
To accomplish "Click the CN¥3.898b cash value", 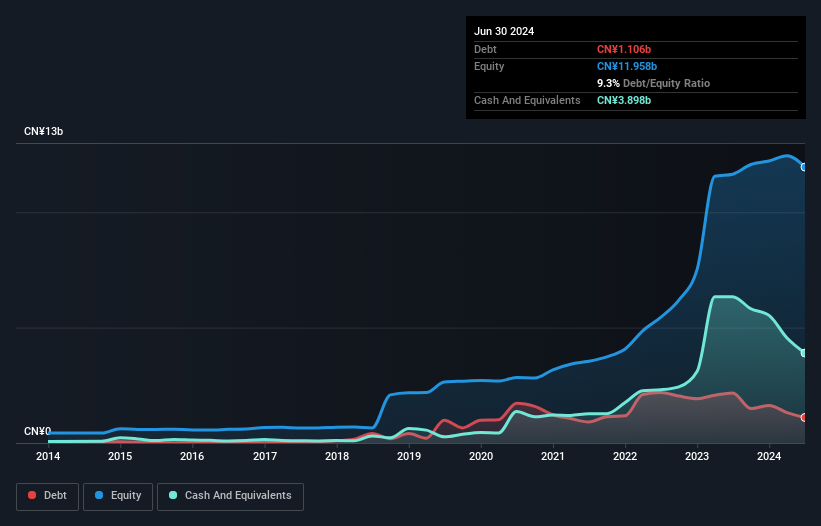I will pos(624,100).
